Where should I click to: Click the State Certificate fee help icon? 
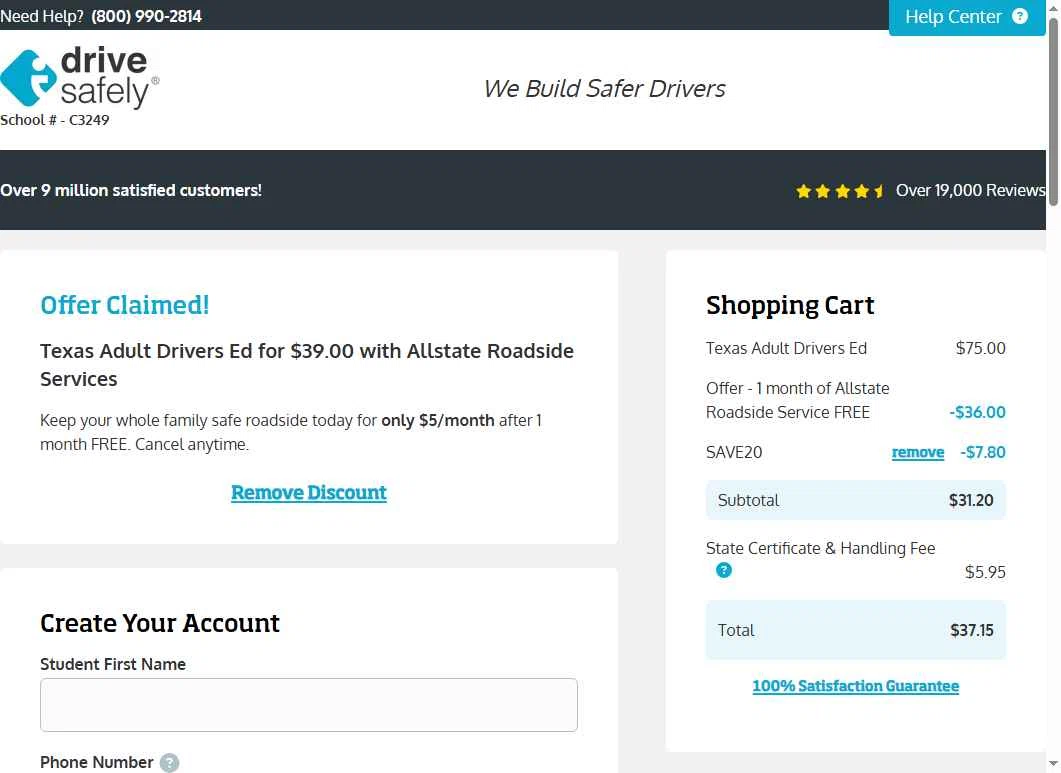(723, 570)
